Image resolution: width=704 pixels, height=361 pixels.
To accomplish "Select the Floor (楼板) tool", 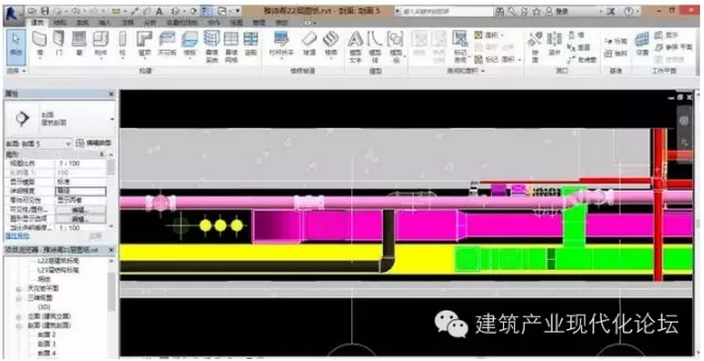I will tap(189, 44).
